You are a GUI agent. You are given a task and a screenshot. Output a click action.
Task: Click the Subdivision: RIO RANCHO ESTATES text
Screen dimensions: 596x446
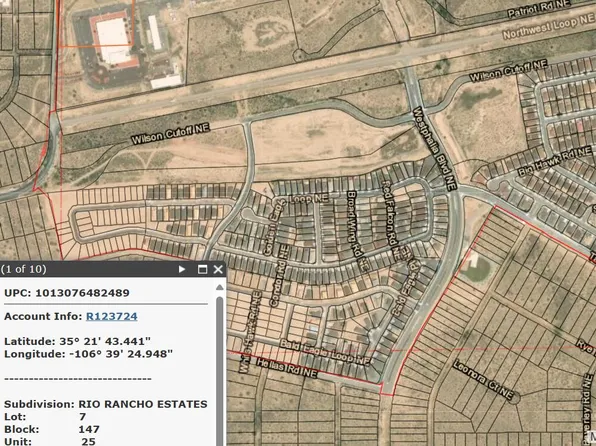(106, 404)
